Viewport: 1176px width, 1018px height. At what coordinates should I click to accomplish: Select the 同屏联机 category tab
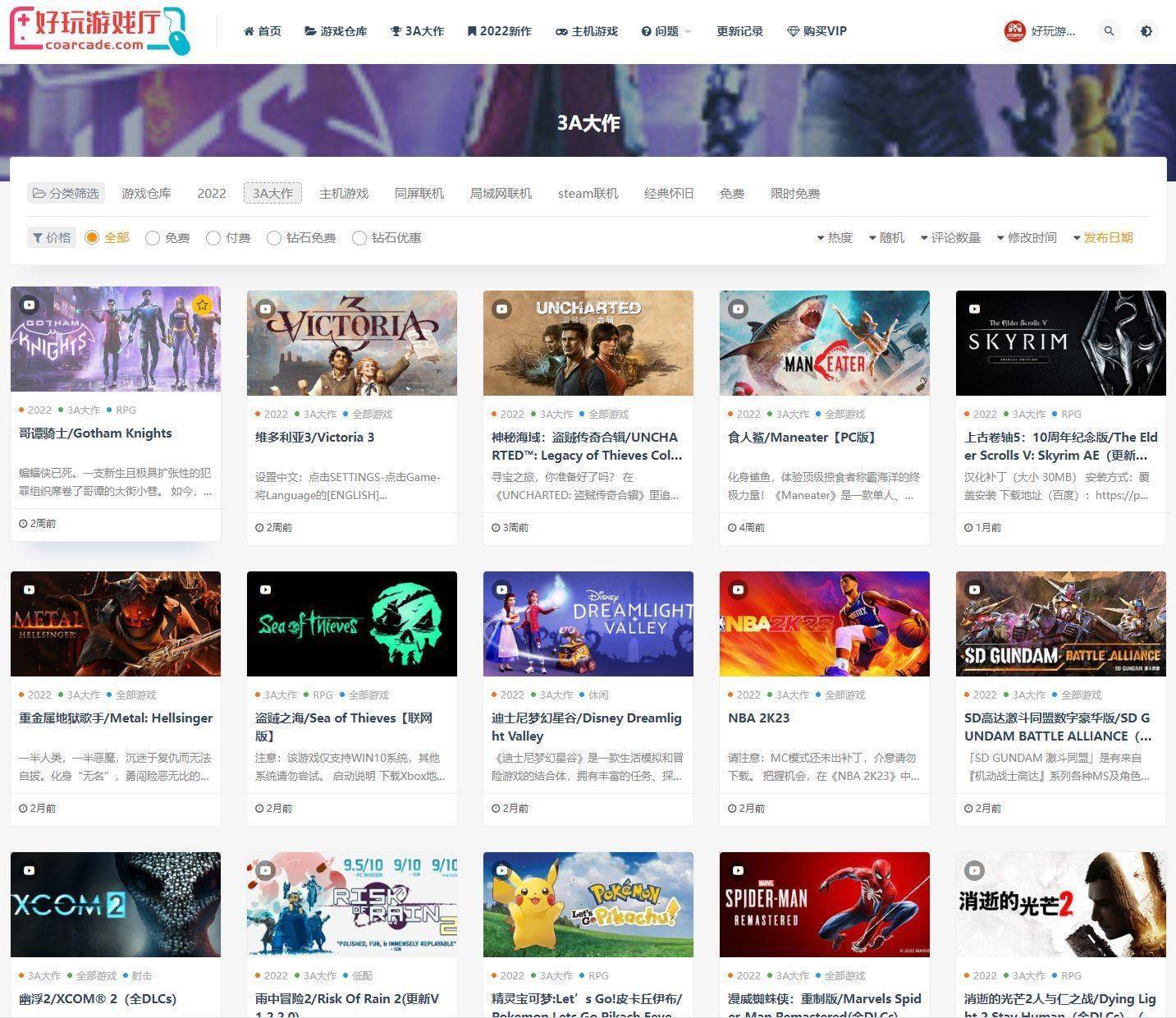(419, 194)
